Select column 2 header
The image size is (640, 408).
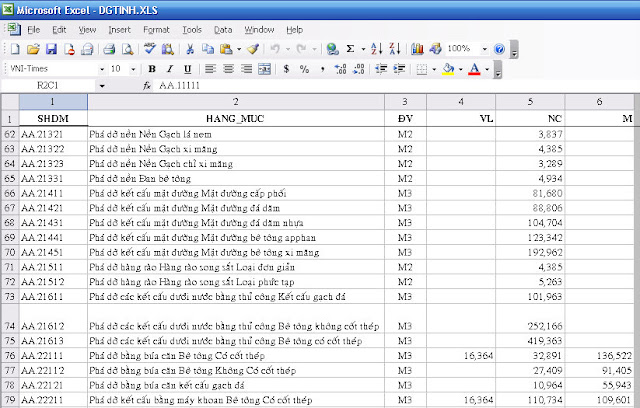[x=236, y=102]
